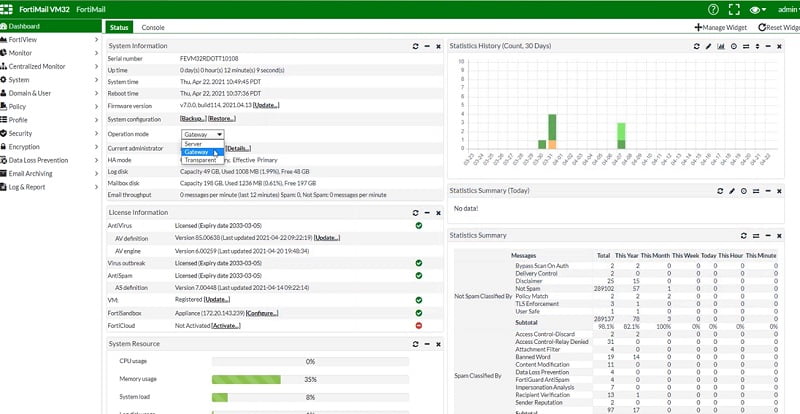Click firmware Update link
This screenshot has height=414, width=800.
(x=266, y=106)
